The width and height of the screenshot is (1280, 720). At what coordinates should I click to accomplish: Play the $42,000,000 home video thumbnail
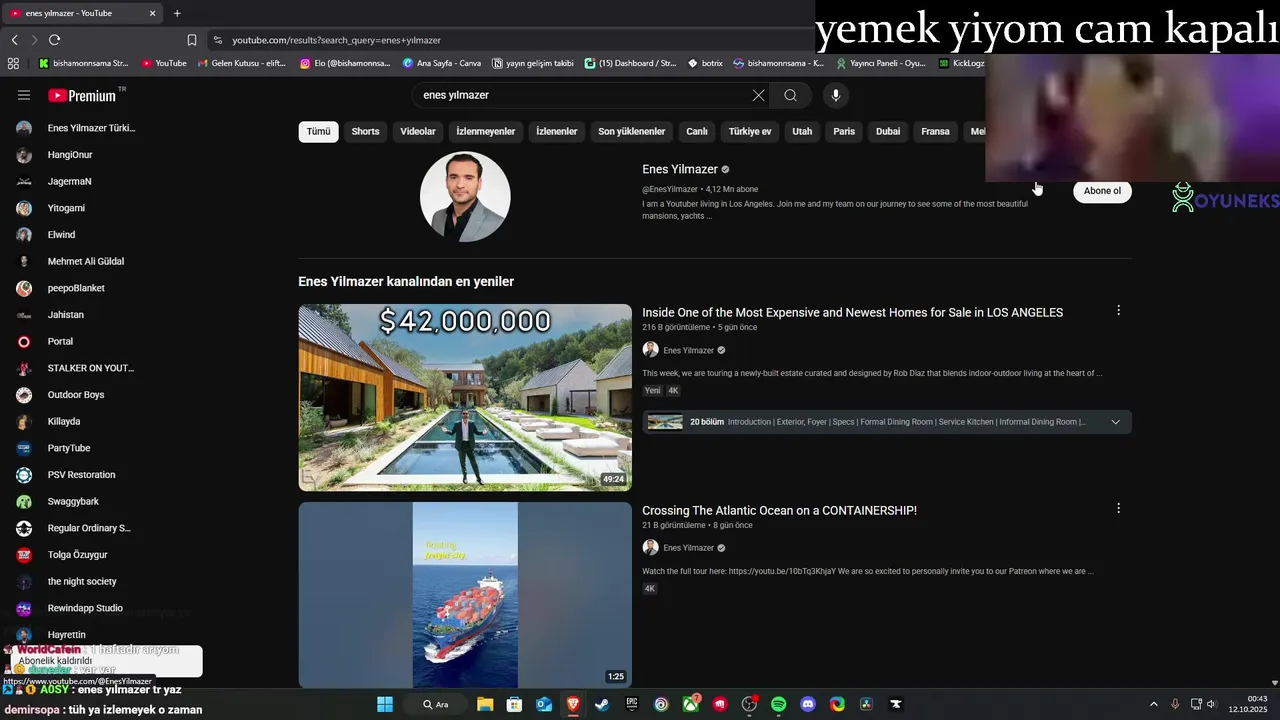[x=465, y=397]
